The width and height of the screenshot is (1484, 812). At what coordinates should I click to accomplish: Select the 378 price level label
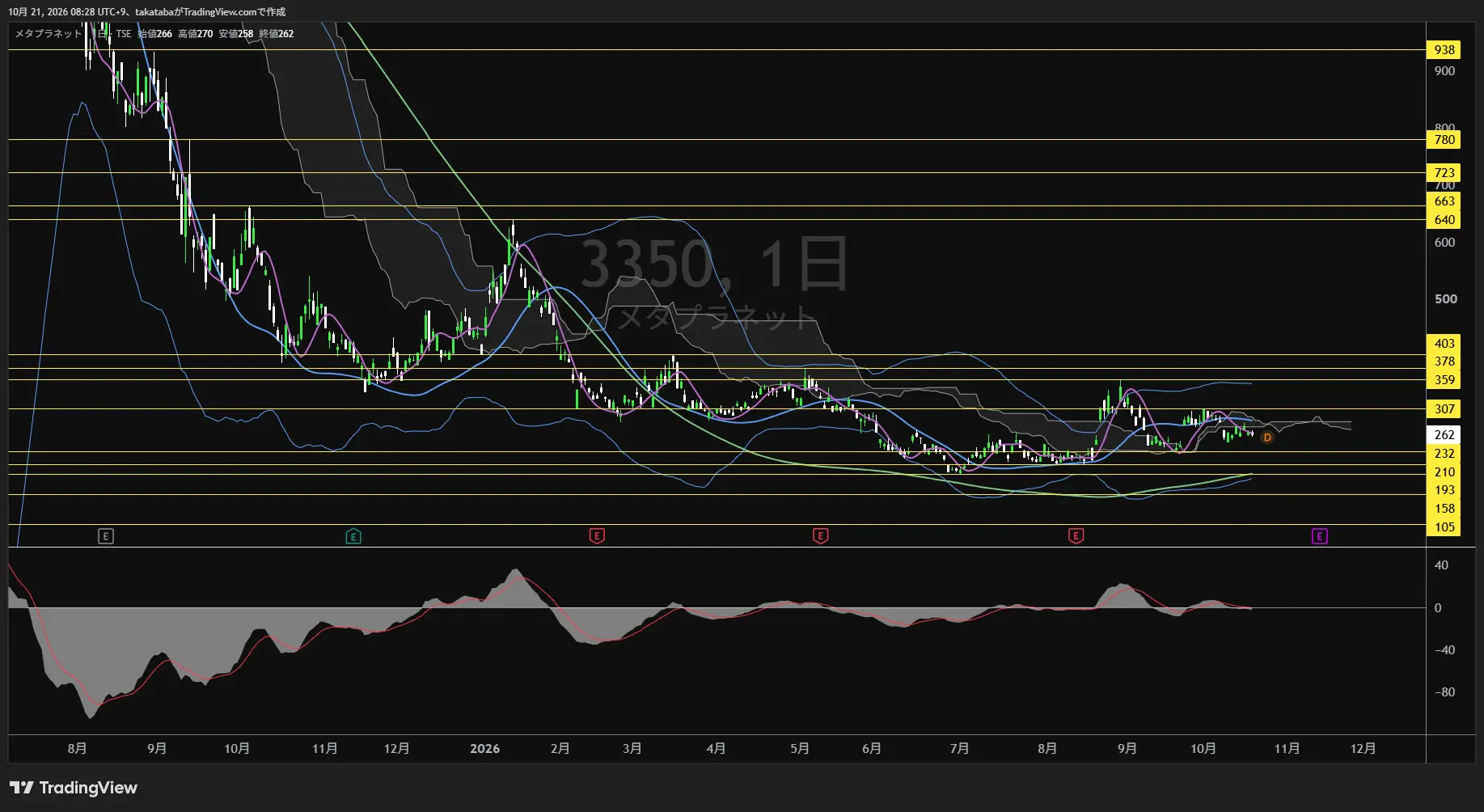click(x=1444, y=361)
